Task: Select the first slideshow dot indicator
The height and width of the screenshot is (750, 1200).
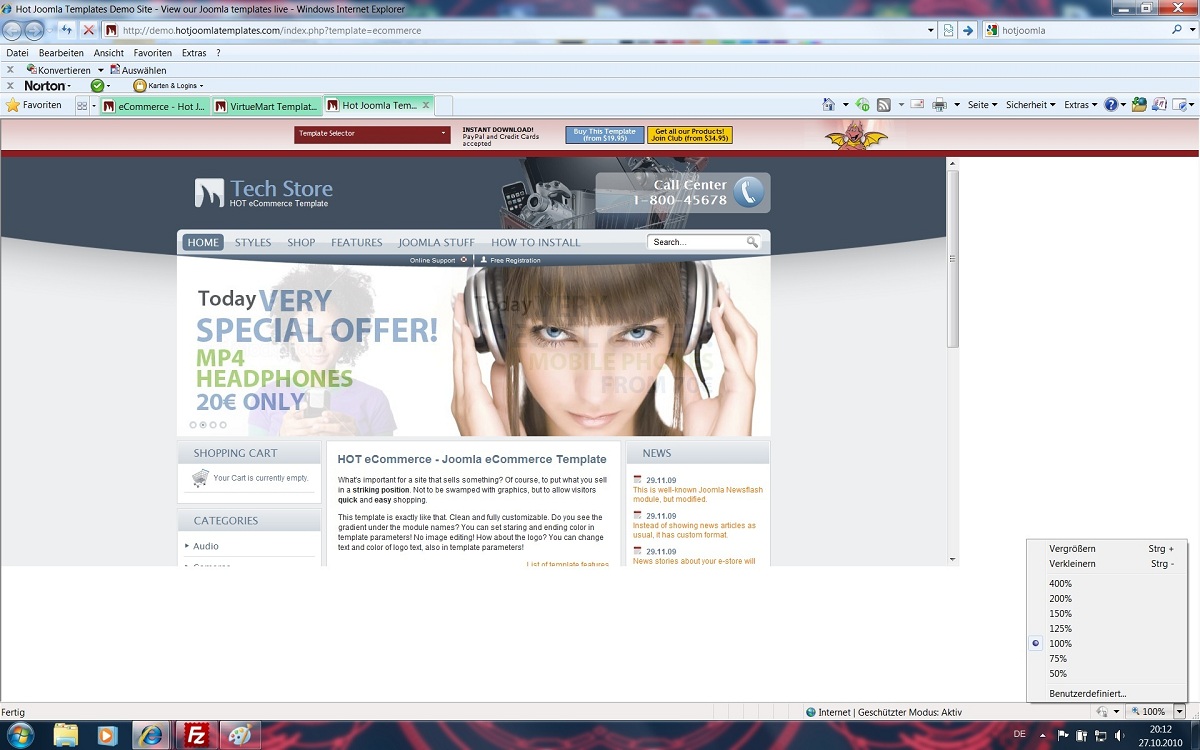Action: coord(193,425)
